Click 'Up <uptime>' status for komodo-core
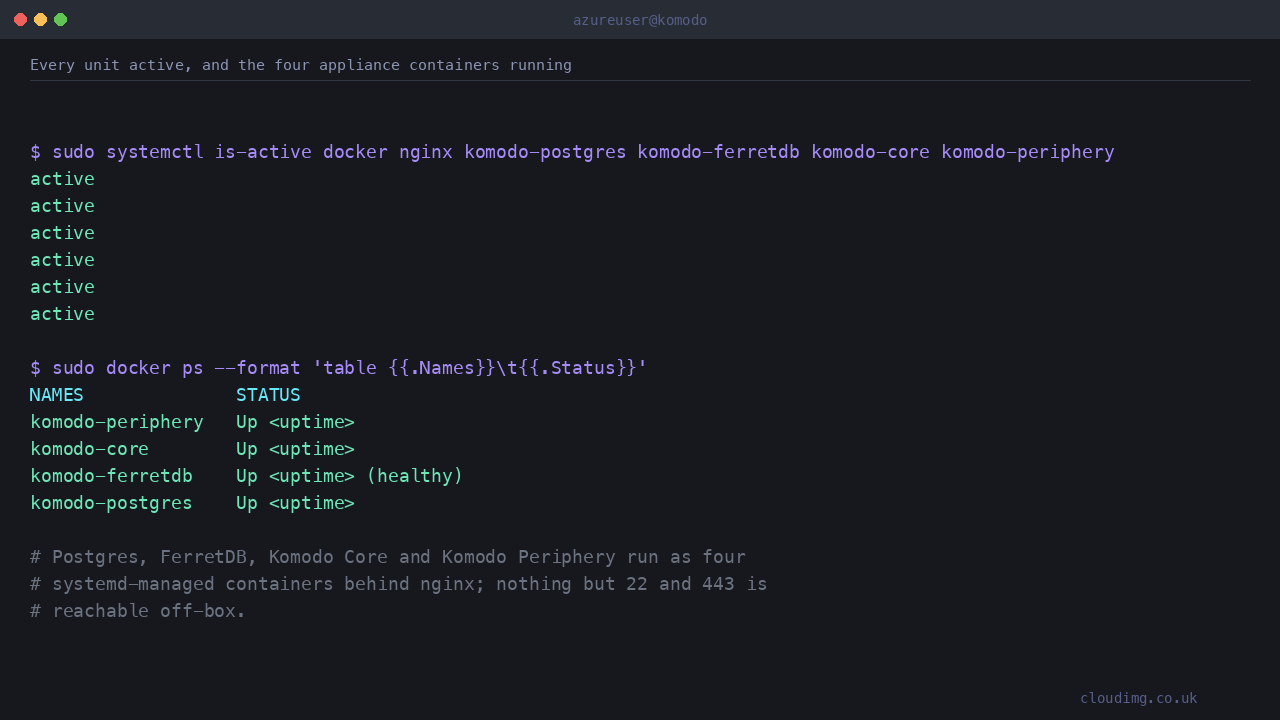Screen dimensions: 1280x720 (x=295, y=449)
